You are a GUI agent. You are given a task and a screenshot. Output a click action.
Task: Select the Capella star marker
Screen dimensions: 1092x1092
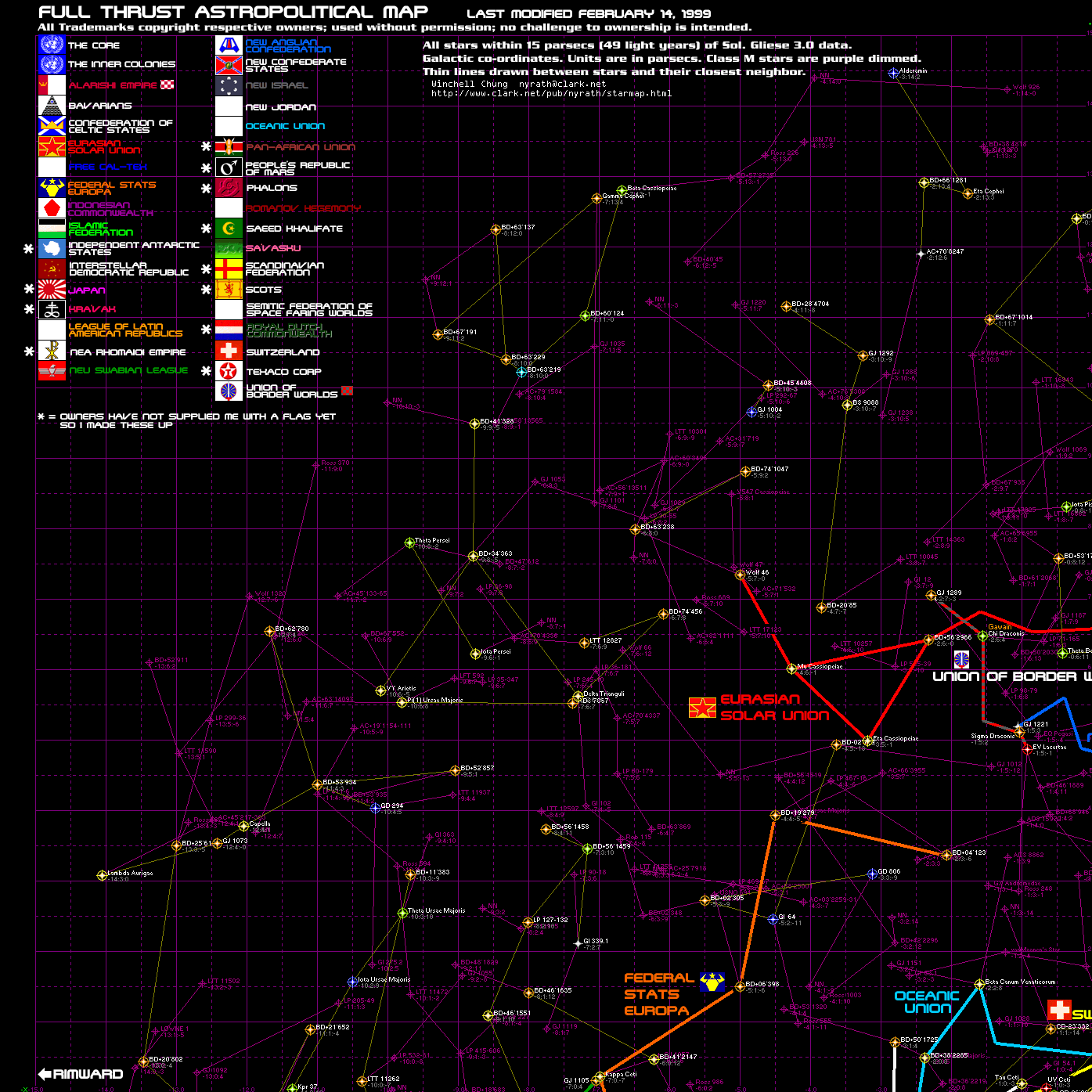tap(243, 826)
